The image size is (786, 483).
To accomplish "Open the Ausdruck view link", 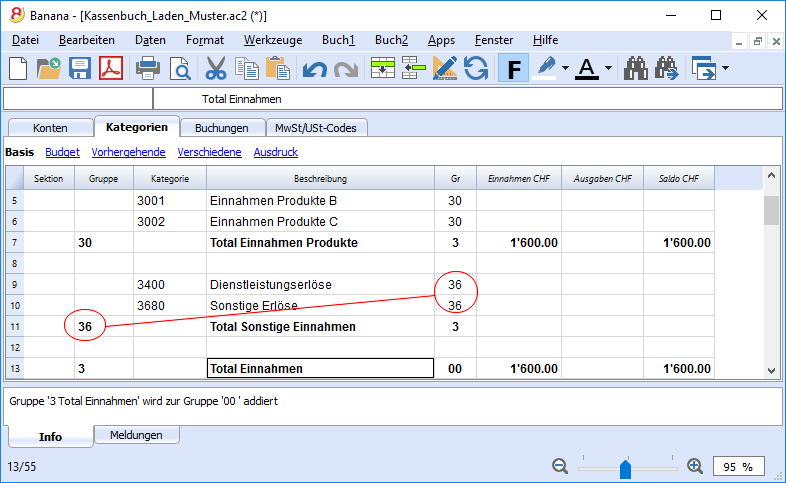I will click(x=276, y=152).
